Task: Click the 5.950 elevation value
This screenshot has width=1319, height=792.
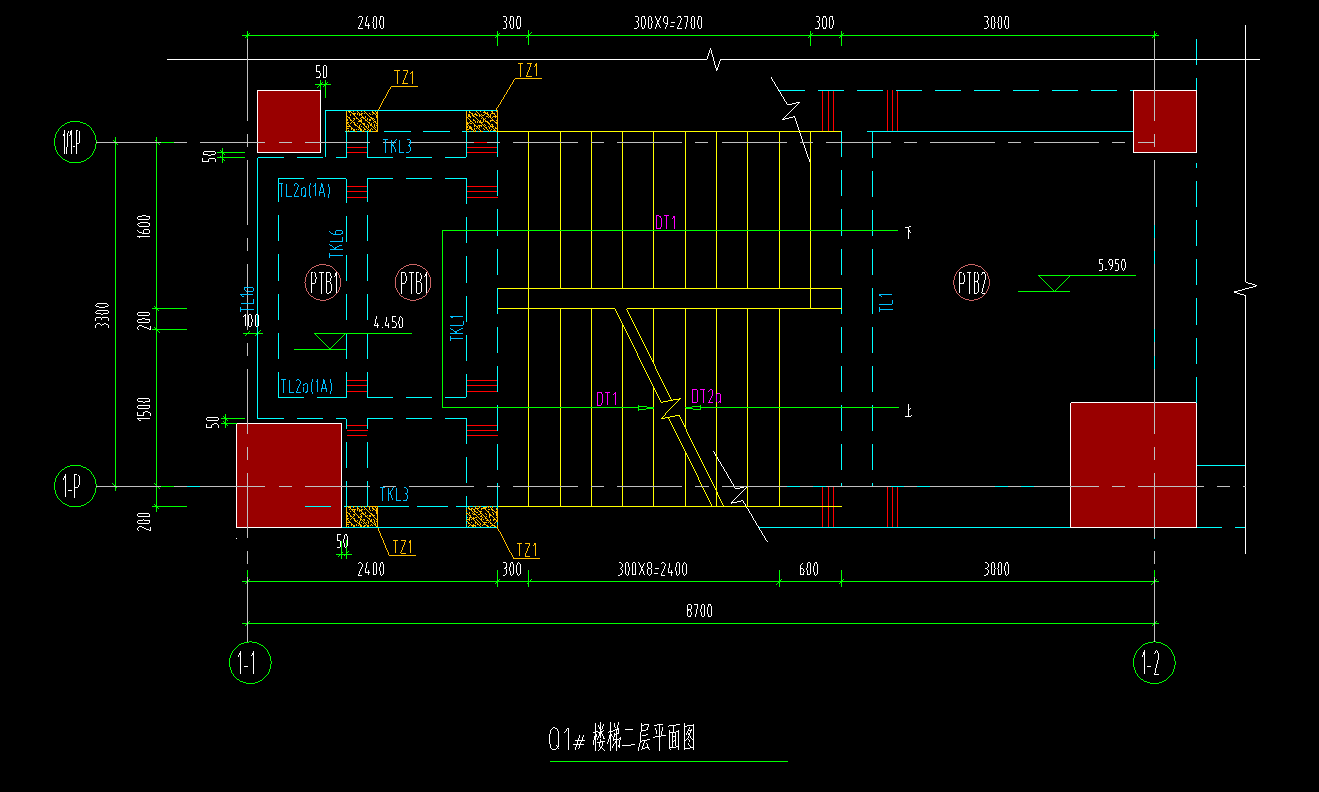Action: (x=1111, y=266)
